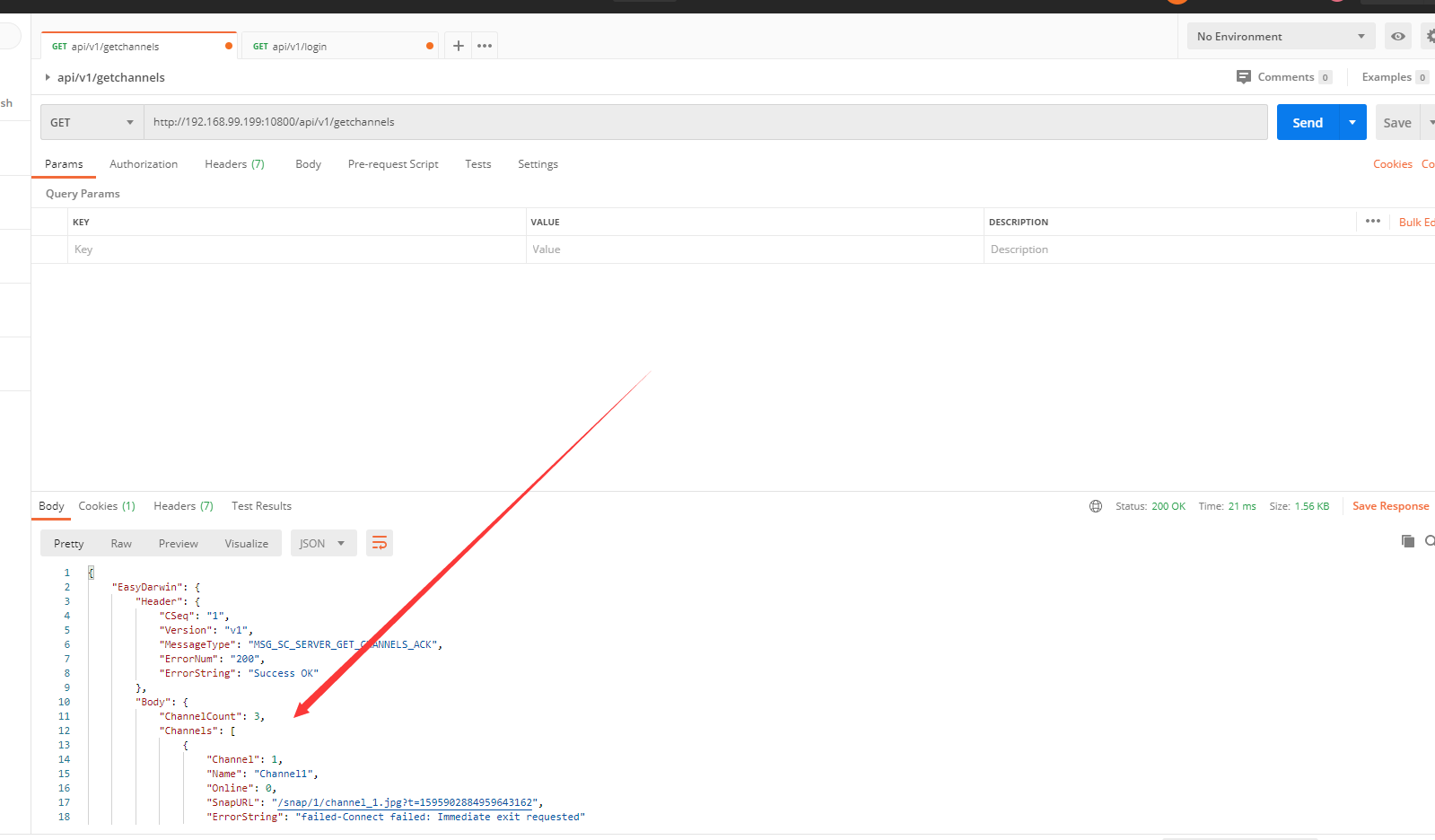Screen dimensions: 1435x840
Task: Select the Params tab
Action: (x=64, y=164)
